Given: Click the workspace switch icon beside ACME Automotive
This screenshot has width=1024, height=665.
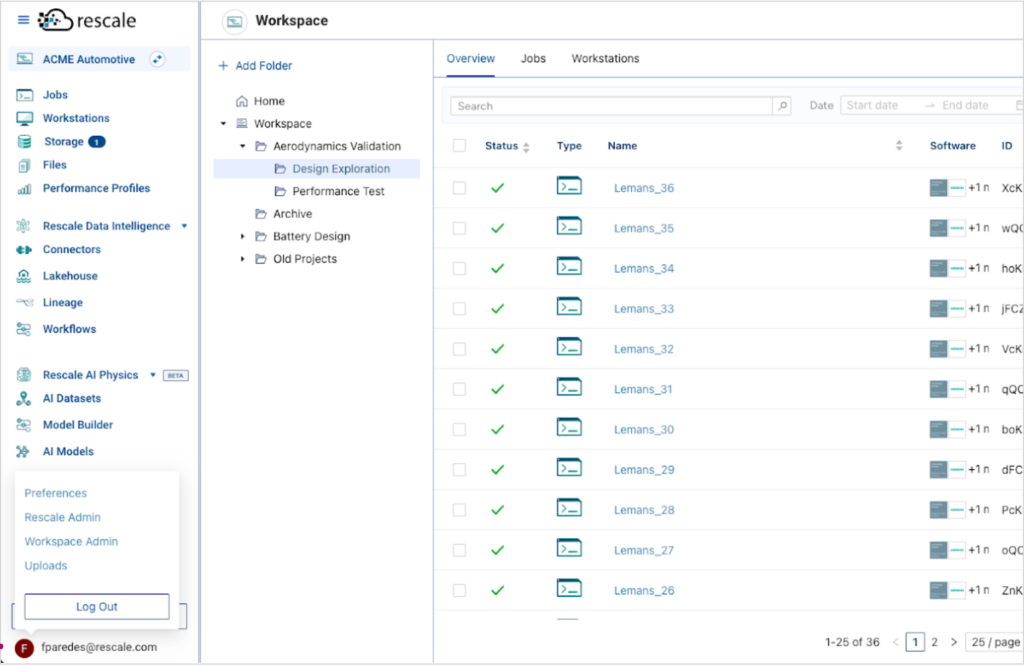Looking at the screenshot, I should coord(157,60).
